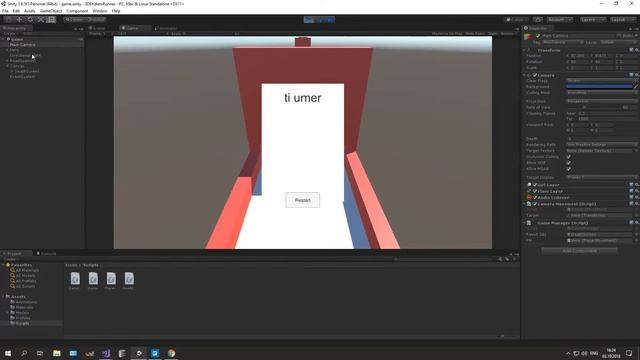Toggle GUI Layer enabled checkbox
Viewport: 640px width, 360px height.
(535, 185)
